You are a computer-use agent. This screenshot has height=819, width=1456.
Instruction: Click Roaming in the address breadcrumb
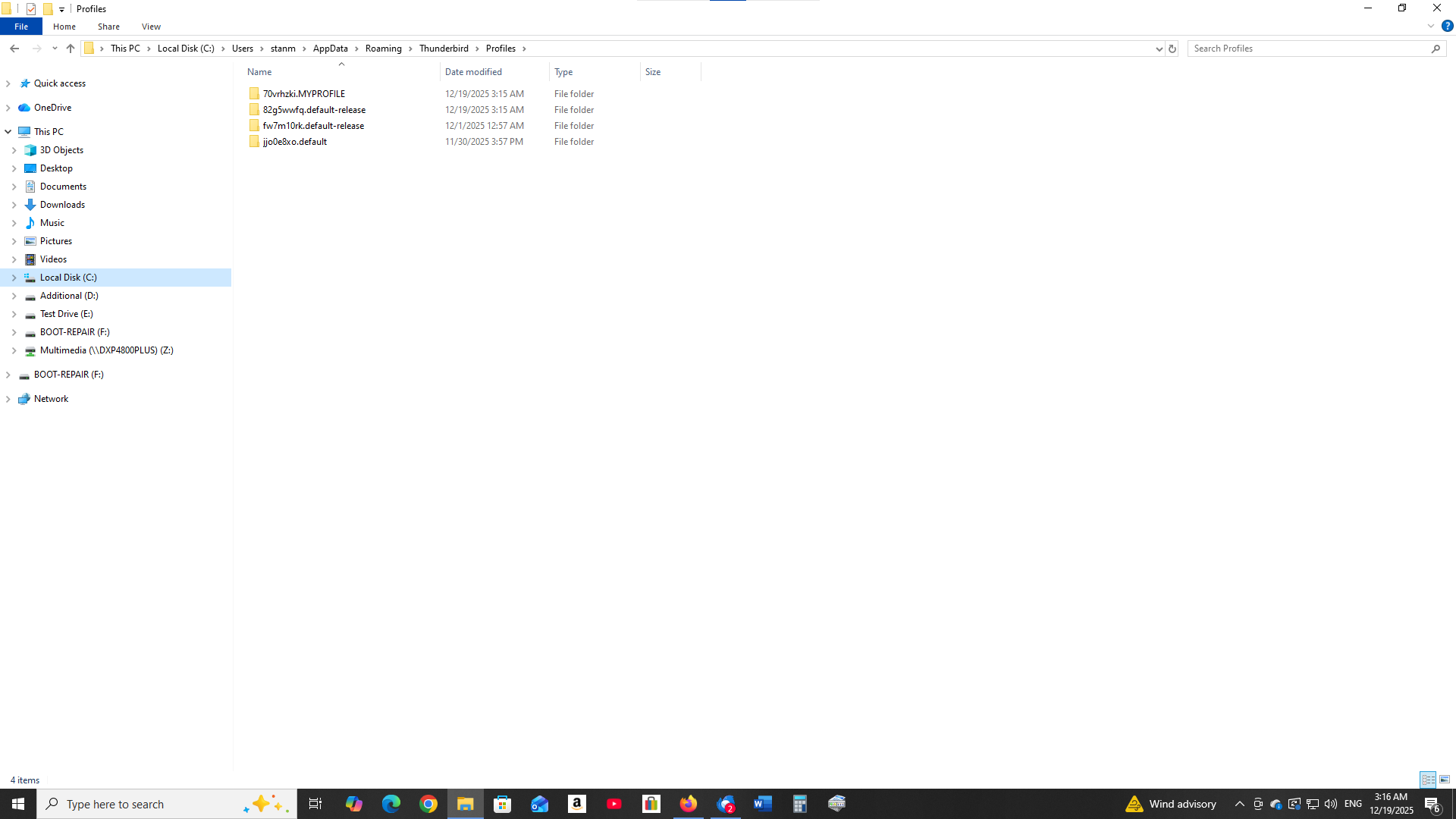tap(383, 49)
